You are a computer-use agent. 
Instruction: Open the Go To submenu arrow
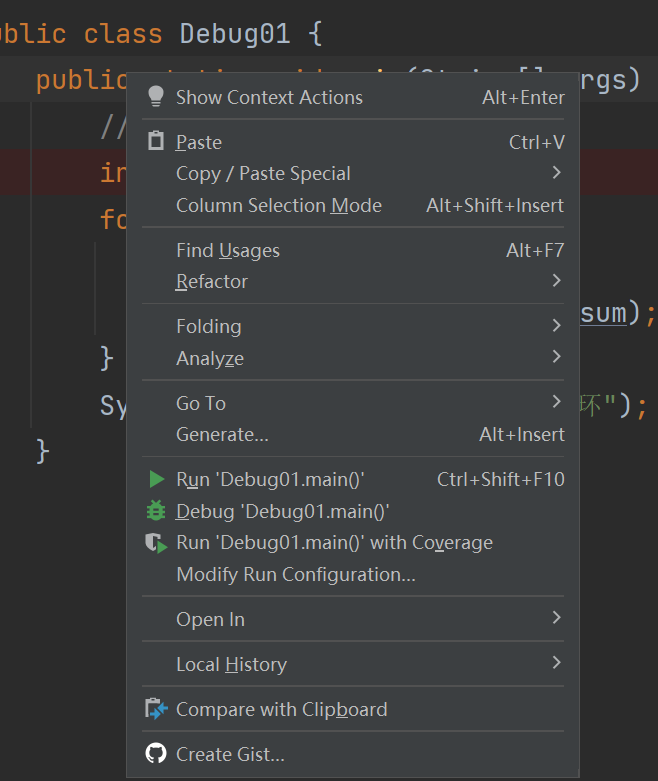(556, 402)
